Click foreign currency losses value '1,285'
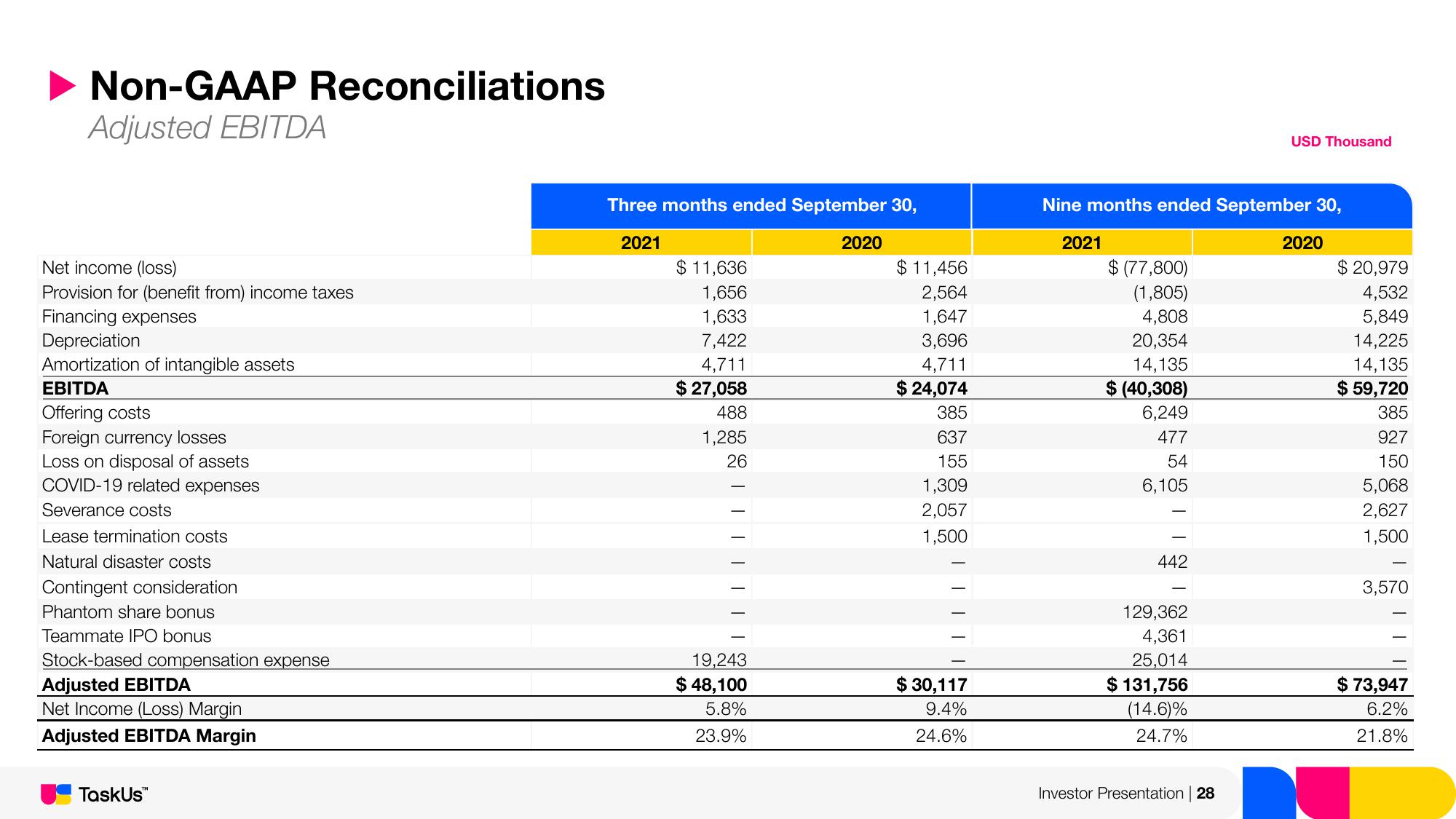The width and height of the screenshot is (1456, 819). 724,438
